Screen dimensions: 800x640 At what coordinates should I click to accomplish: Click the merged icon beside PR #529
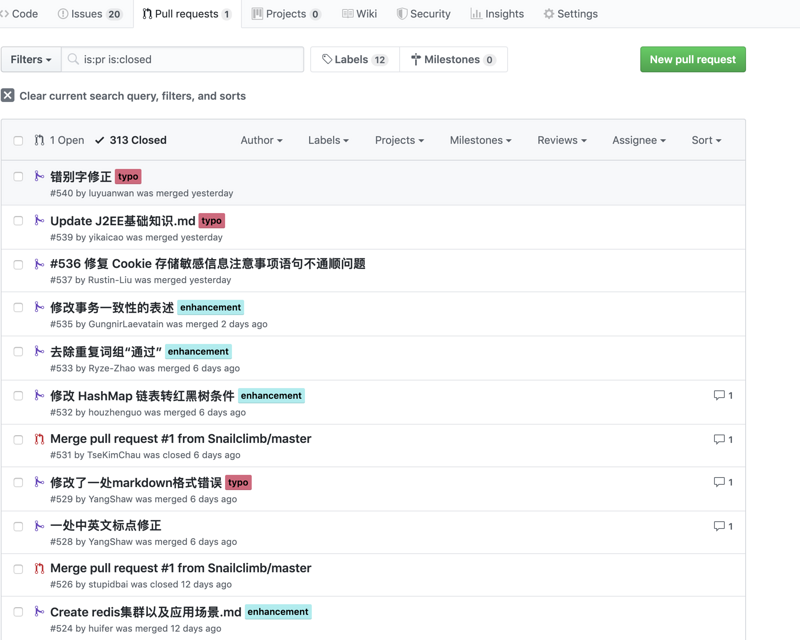tap(39, 482)
